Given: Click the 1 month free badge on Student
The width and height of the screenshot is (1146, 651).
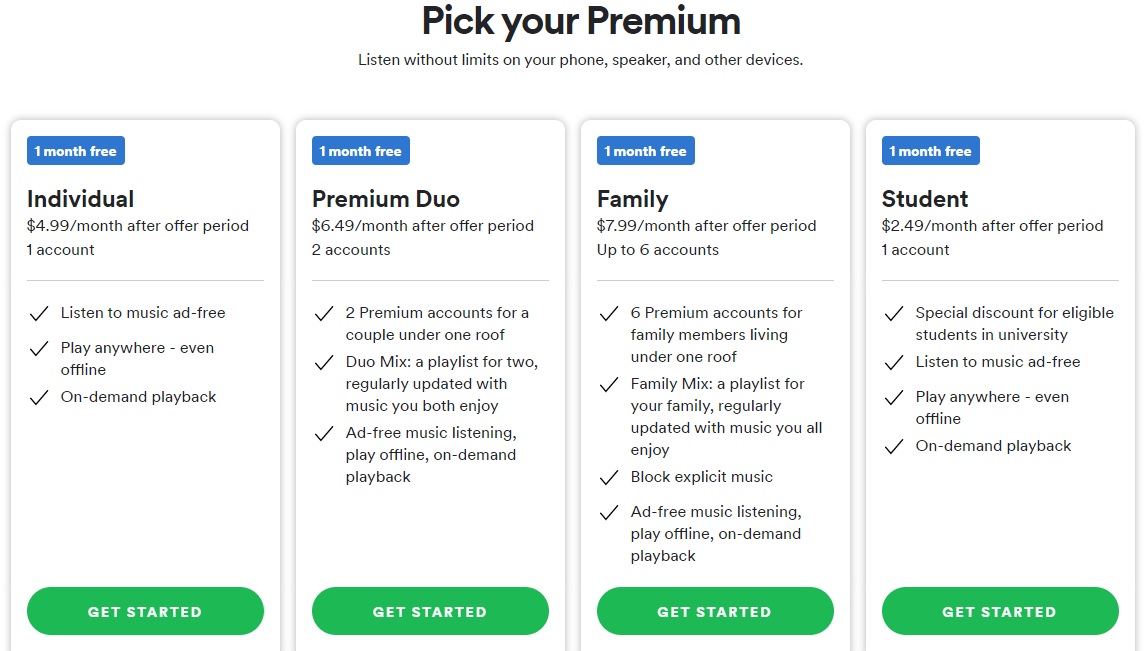Looking at the screenshot, I should (x=931, y=151).
